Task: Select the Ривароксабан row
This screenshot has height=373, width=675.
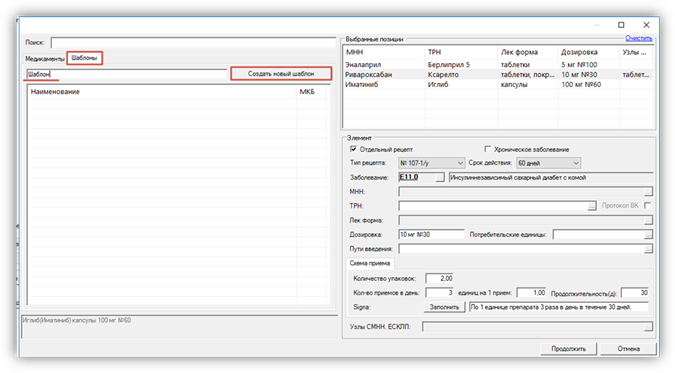Action: tap(498, 75)
